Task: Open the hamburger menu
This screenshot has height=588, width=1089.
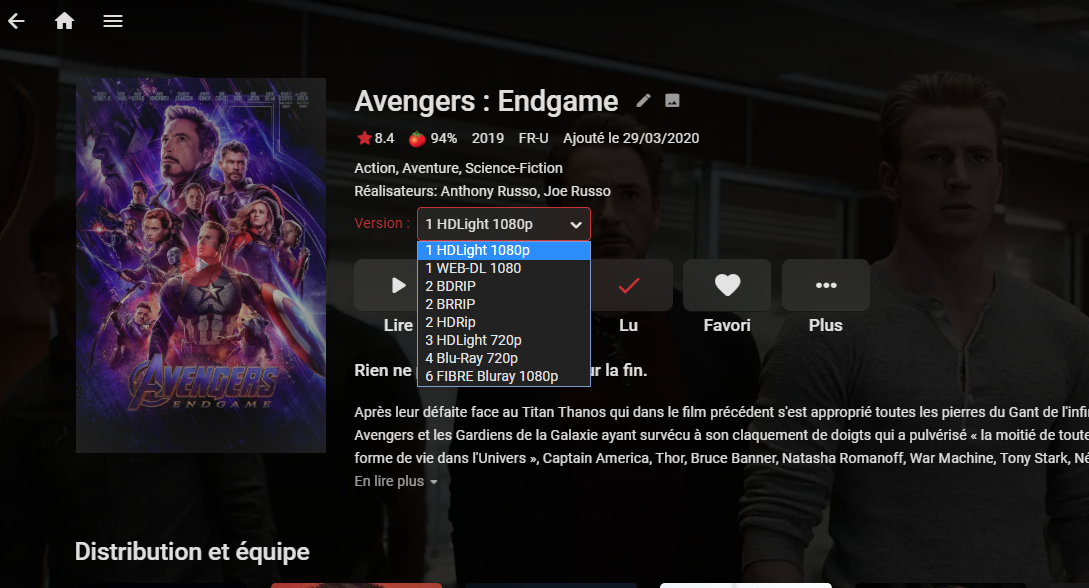Action: coord(113,21)
